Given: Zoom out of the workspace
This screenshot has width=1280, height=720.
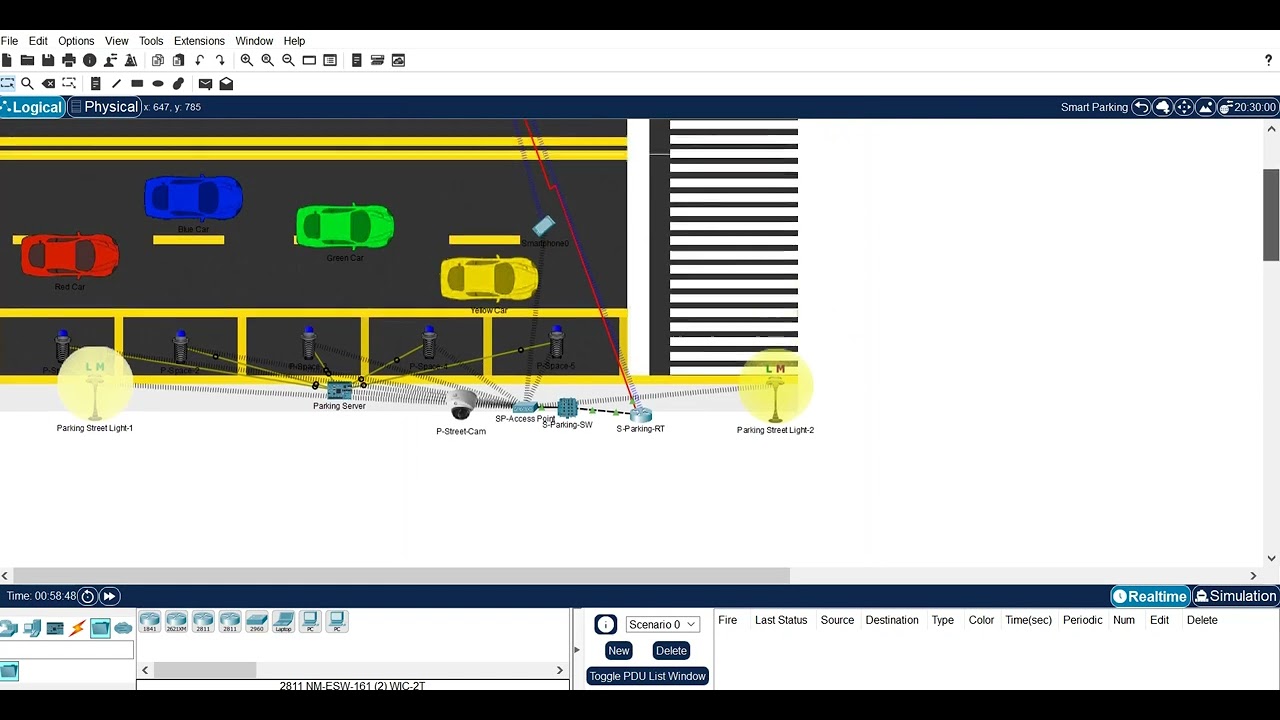Looking at the screenshot, I should 288,60.
